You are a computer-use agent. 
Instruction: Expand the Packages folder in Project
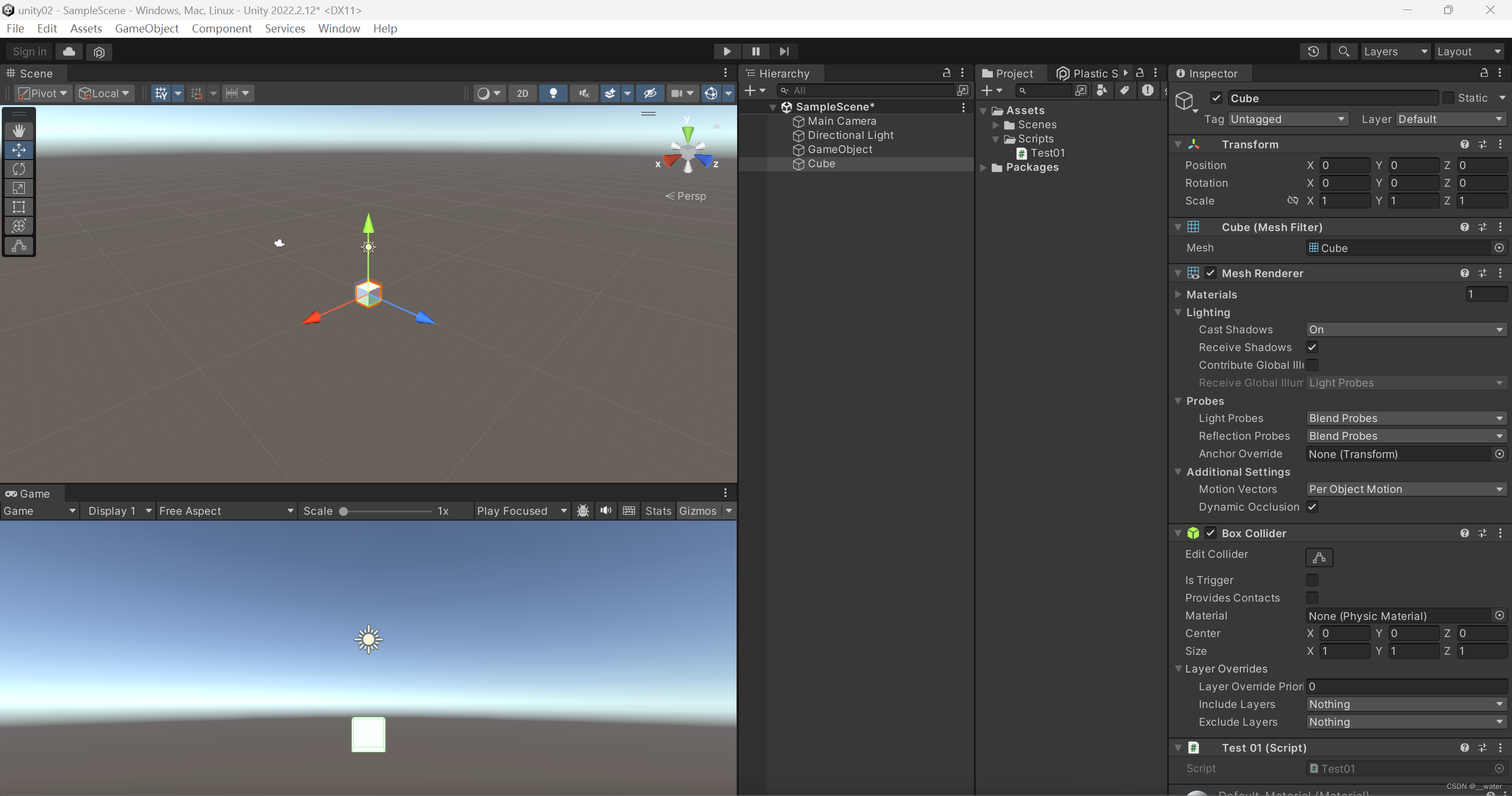pos(982,167)
